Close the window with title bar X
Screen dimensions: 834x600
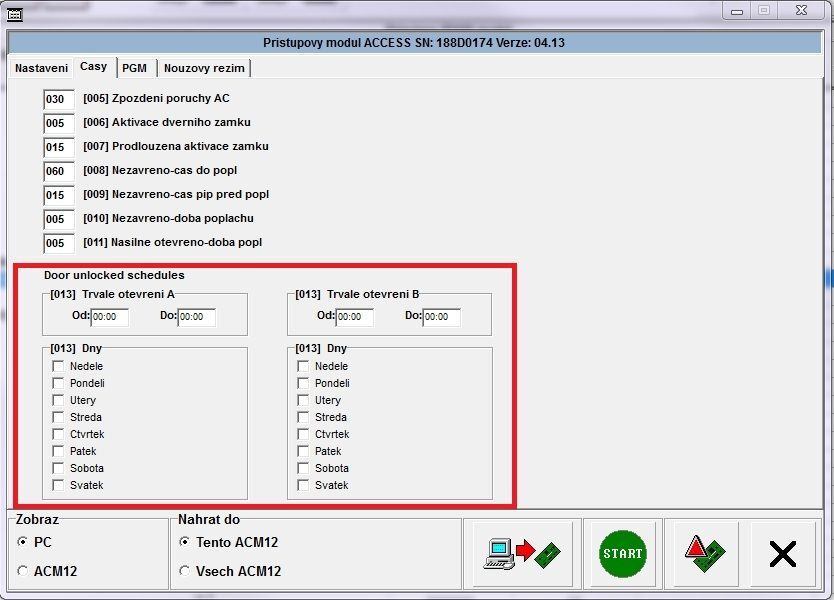click(805, 10)
